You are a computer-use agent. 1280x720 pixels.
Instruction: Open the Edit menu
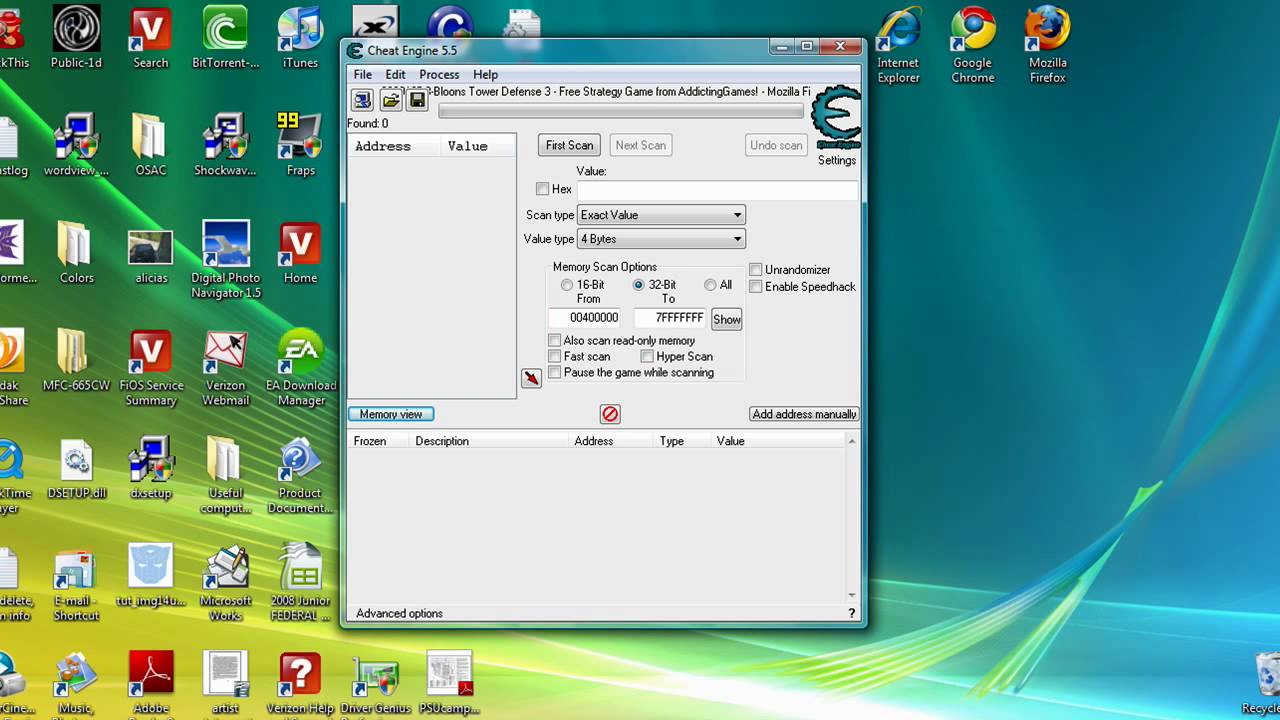tap(396, 75)
